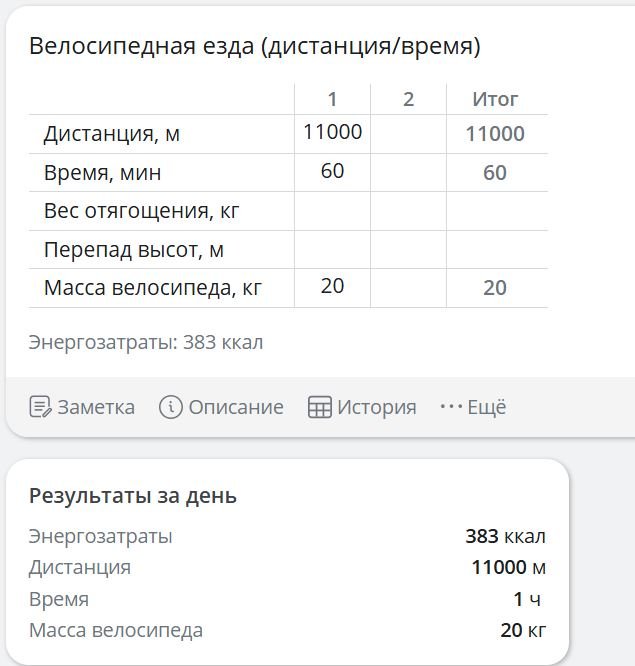
Task: Click the Описание info icon
Action: click(171, 407)
